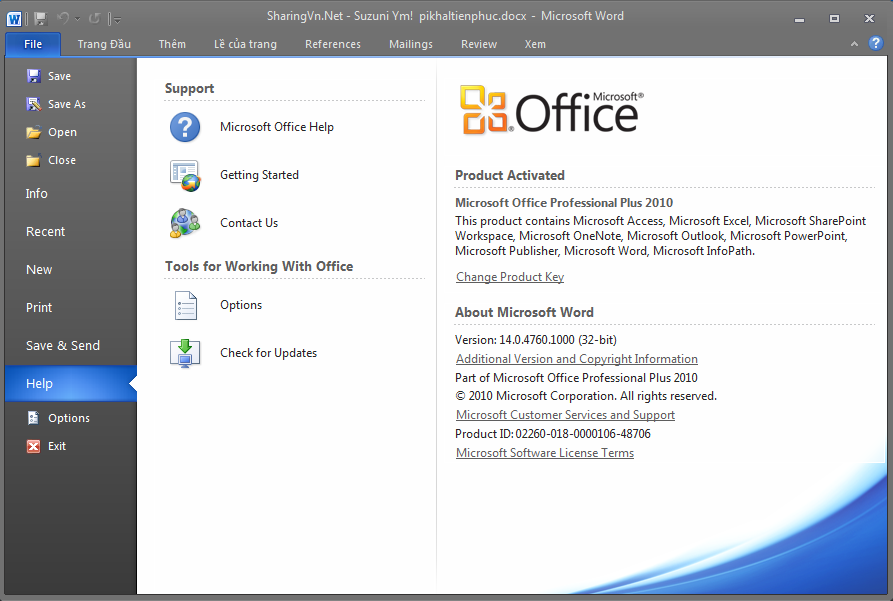Click the Redo icon in Quick Access Toolbar
The height and width of the screenshot is (601, 893).
(x=94, y=19)
